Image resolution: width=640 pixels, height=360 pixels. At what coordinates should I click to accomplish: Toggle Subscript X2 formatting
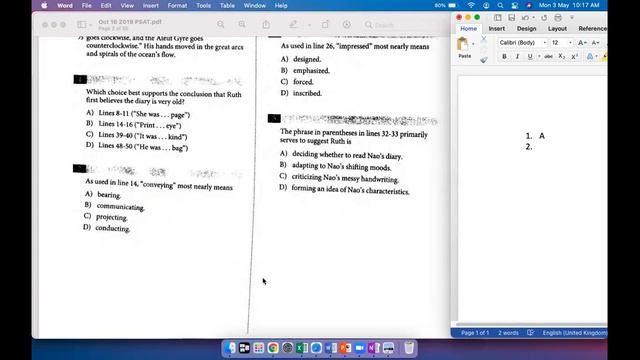(562, 56)
